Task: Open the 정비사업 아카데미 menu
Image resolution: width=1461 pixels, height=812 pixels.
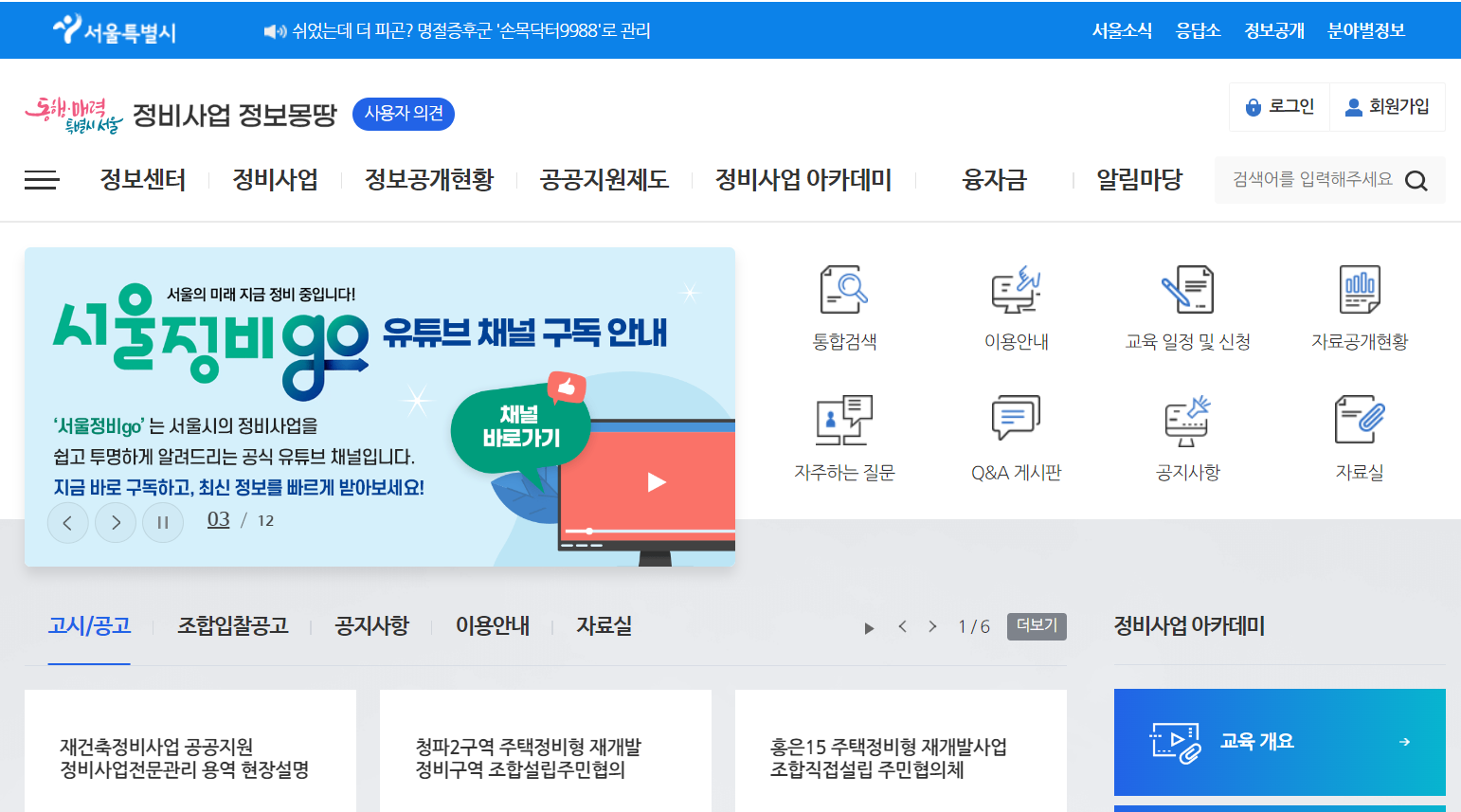Action: click(x=803, y=180)
